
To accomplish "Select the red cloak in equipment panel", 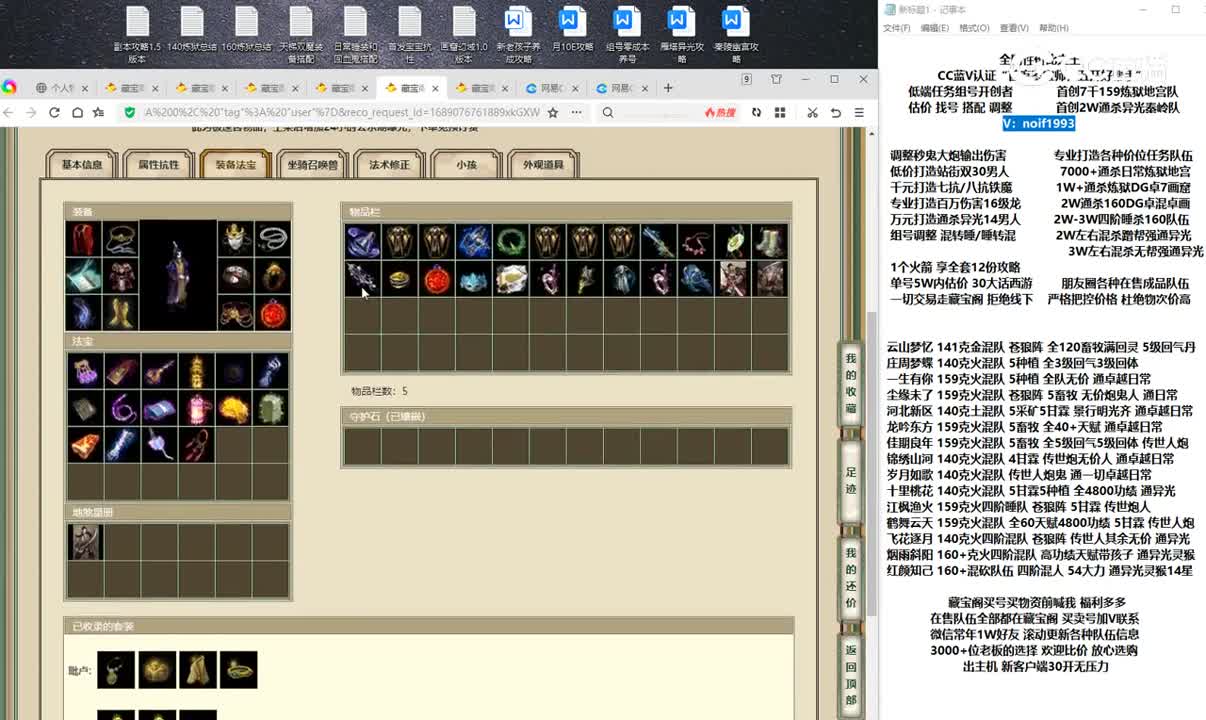I will [83, 239].
